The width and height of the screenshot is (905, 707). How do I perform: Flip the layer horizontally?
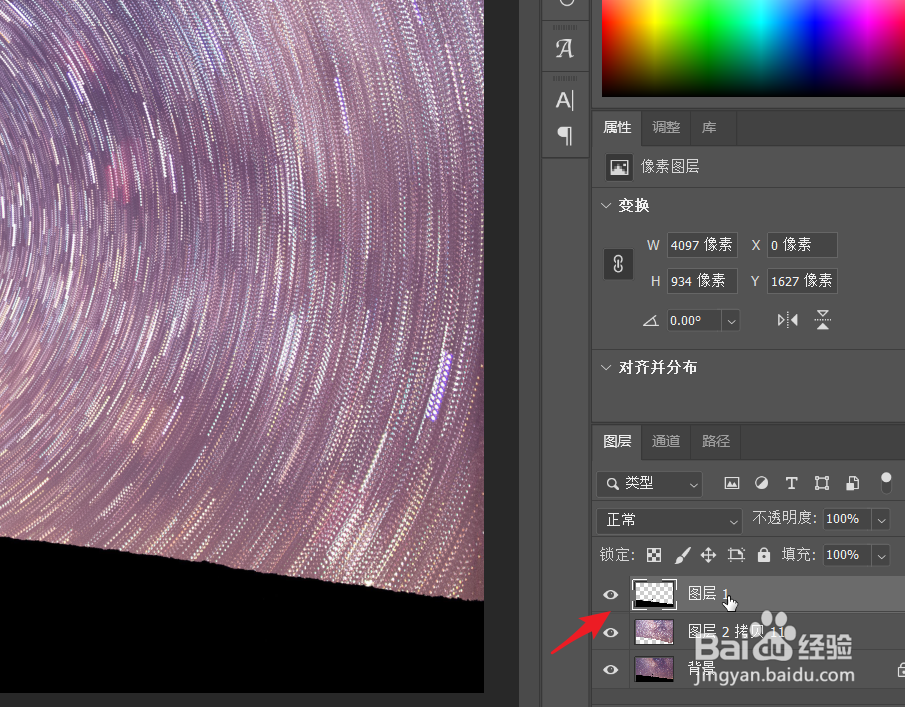(787, 320)
